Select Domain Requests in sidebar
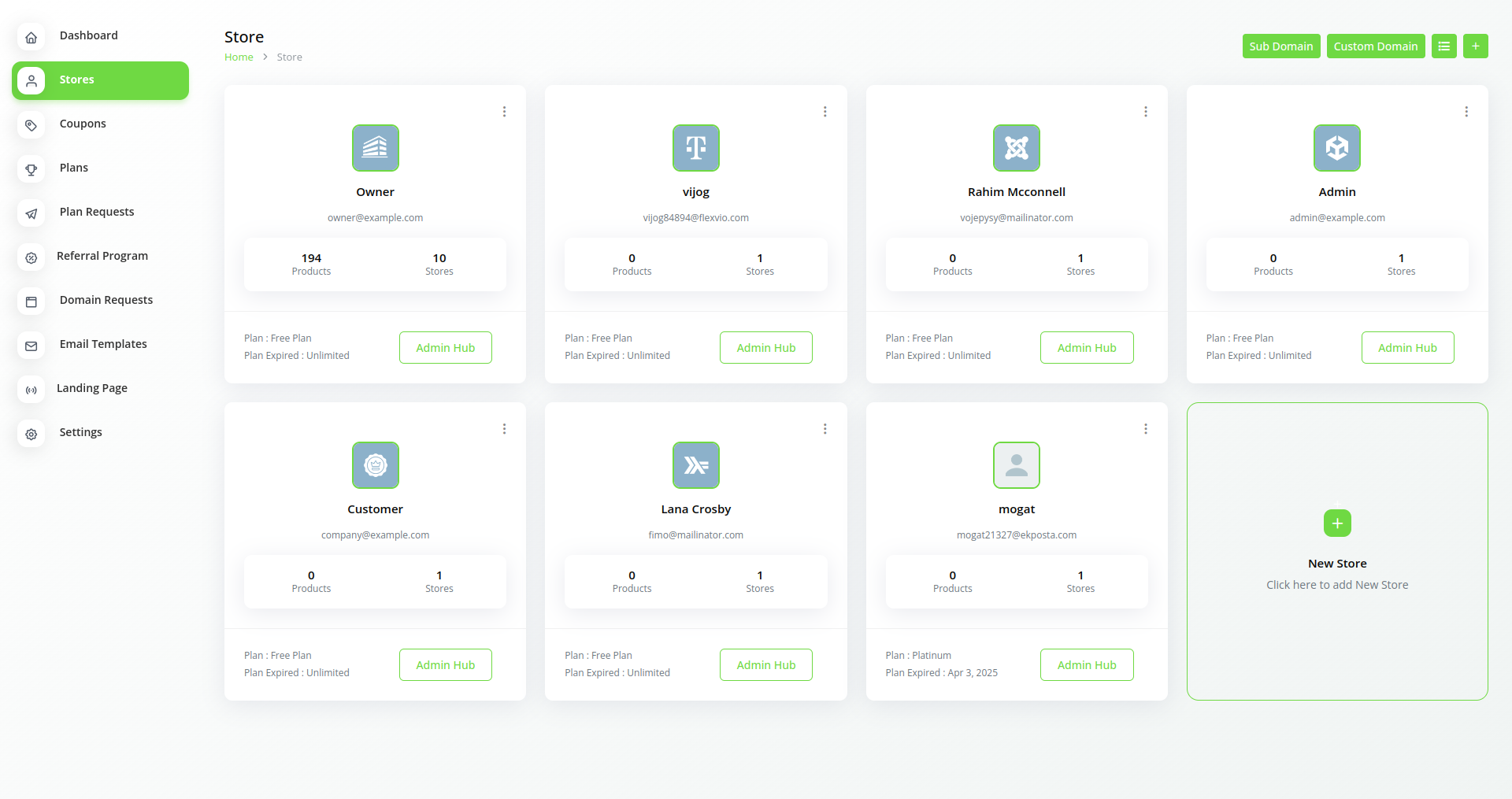The image size is (1512, 799). coord(106,300)
